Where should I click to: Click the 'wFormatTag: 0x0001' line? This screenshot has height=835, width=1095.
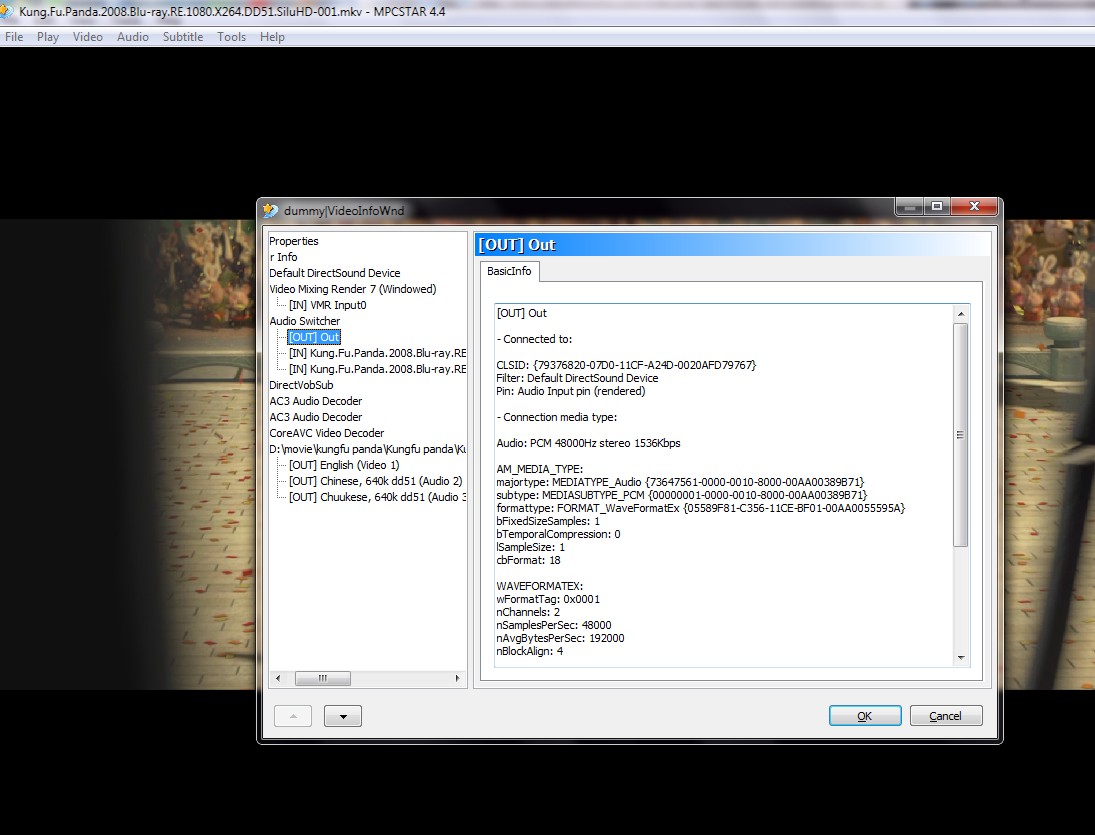(548, 599)
